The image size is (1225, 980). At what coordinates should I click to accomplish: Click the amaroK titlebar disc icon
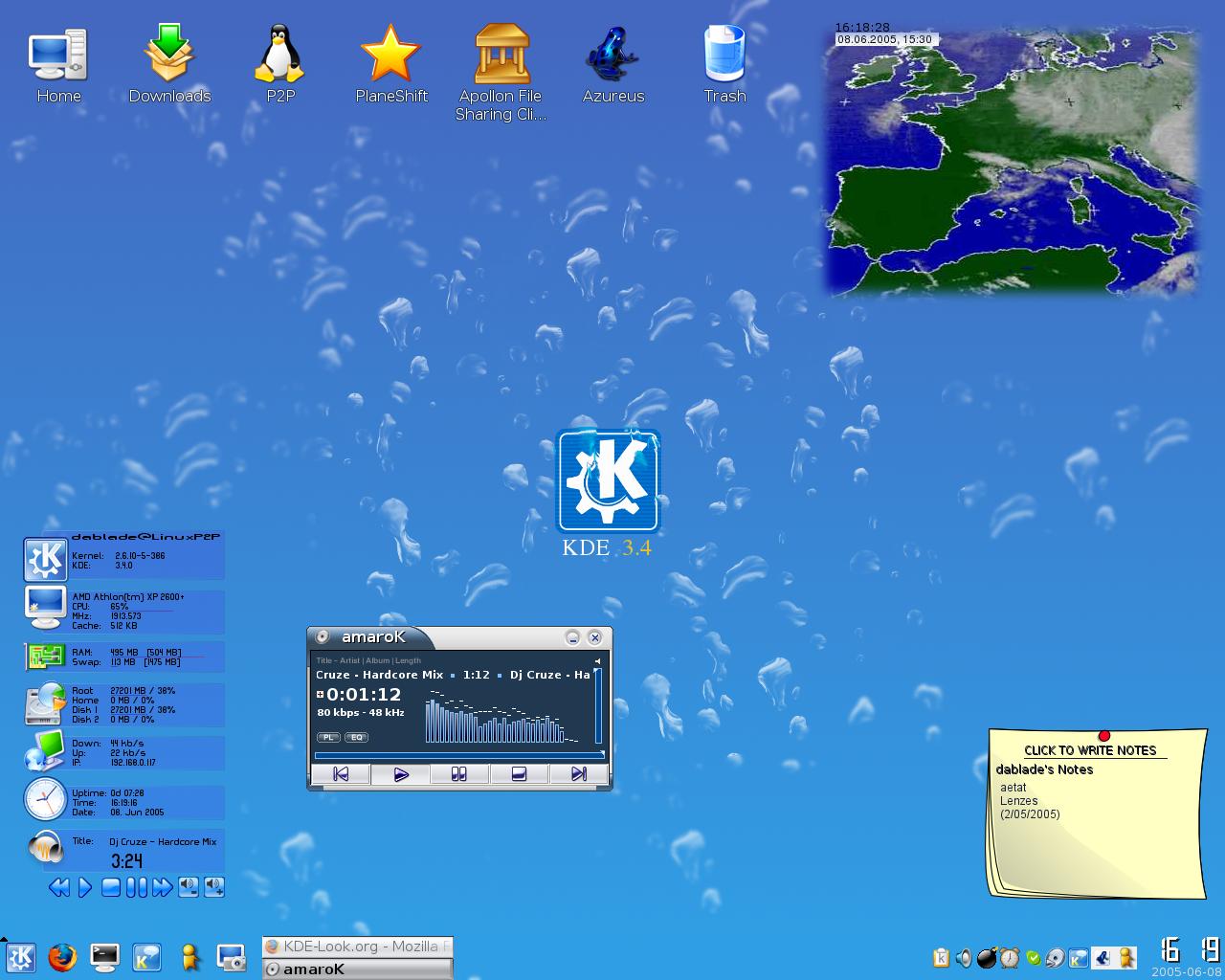[x=323, y=637]
